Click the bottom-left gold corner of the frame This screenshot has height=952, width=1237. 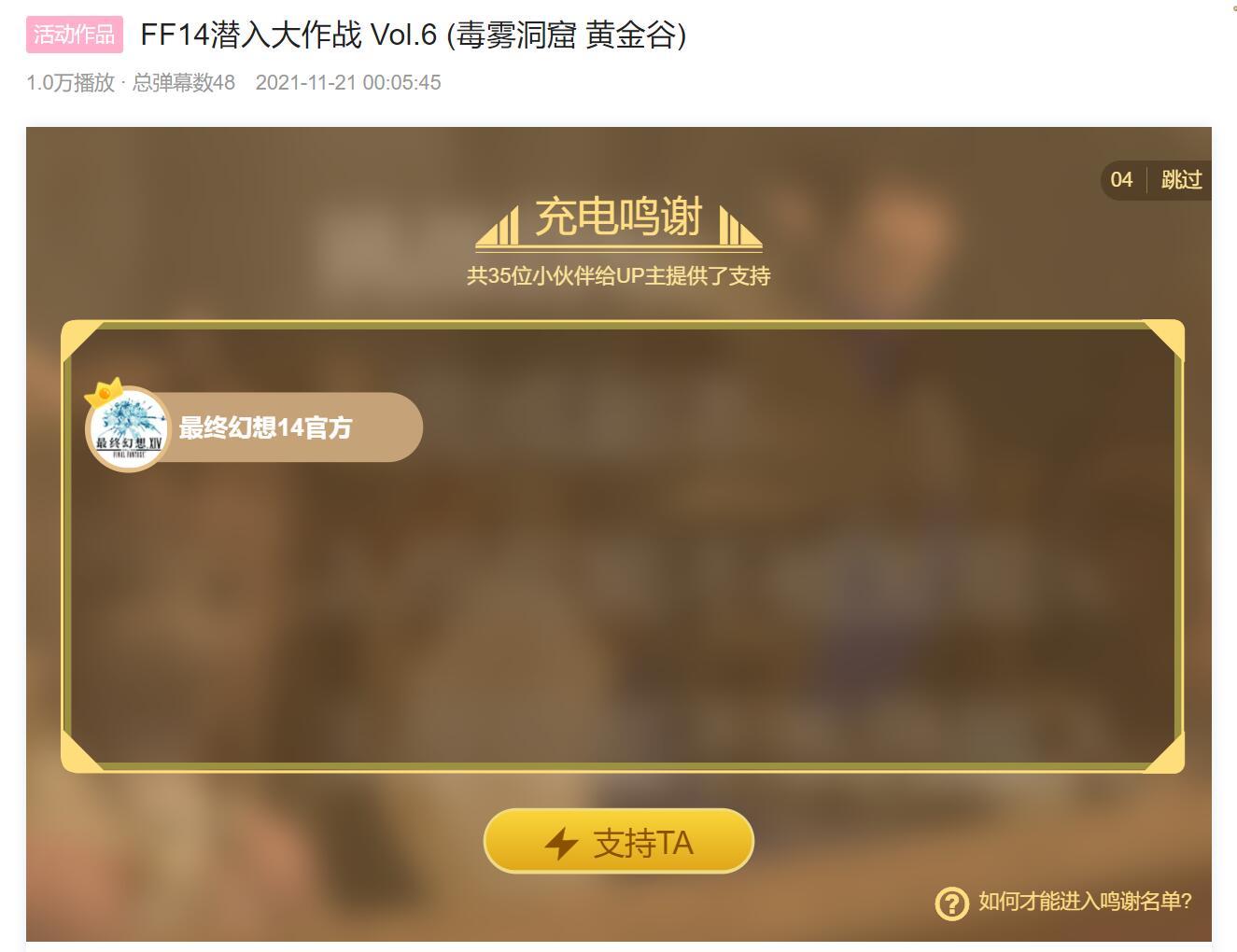(x=82, y=752)
